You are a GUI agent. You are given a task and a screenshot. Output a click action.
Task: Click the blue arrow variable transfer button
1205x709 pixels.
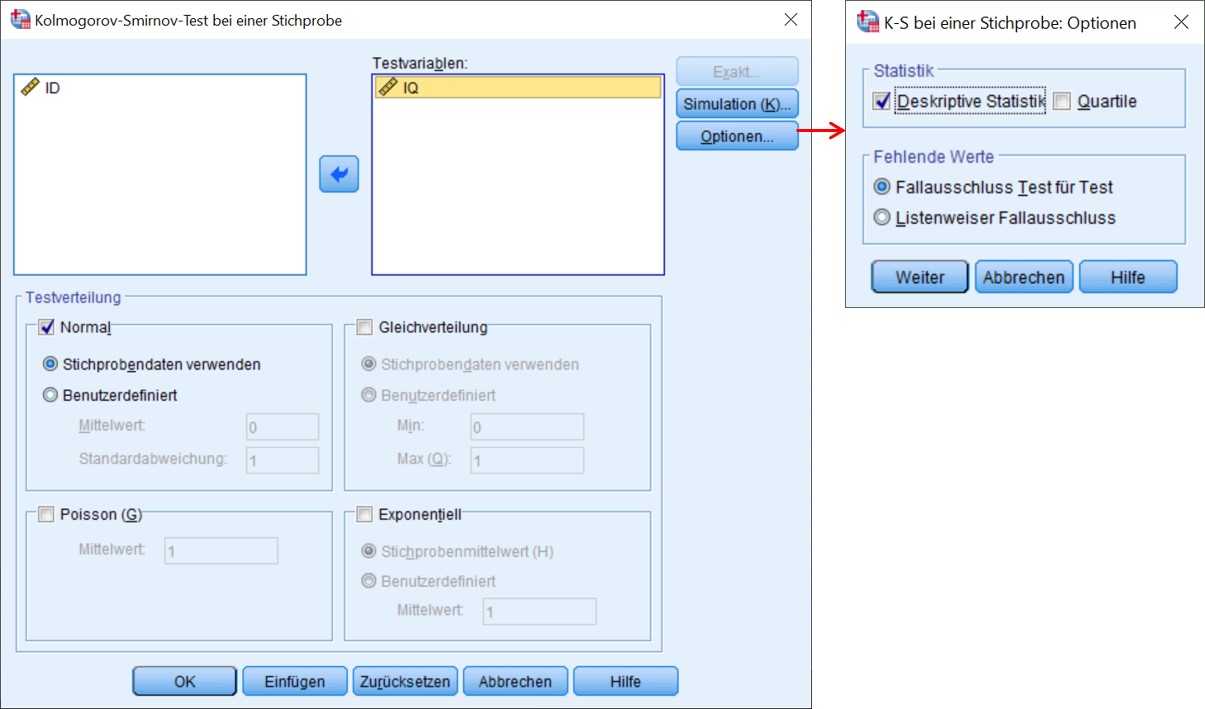[339, 174]
